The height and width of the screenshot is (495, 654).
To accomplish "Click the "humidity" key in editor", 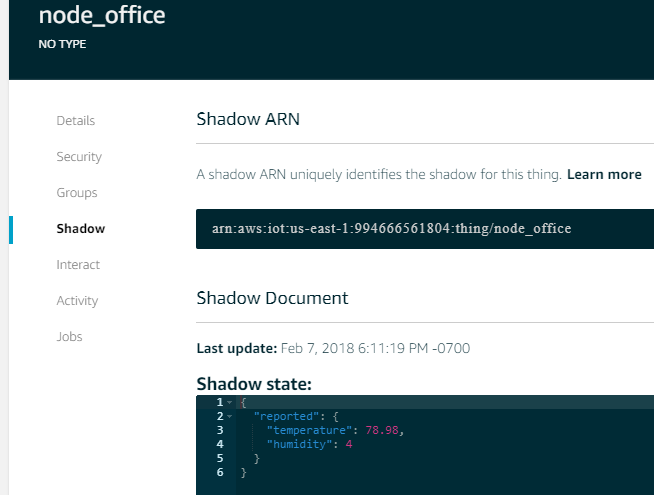I will (x=299, y=444).
